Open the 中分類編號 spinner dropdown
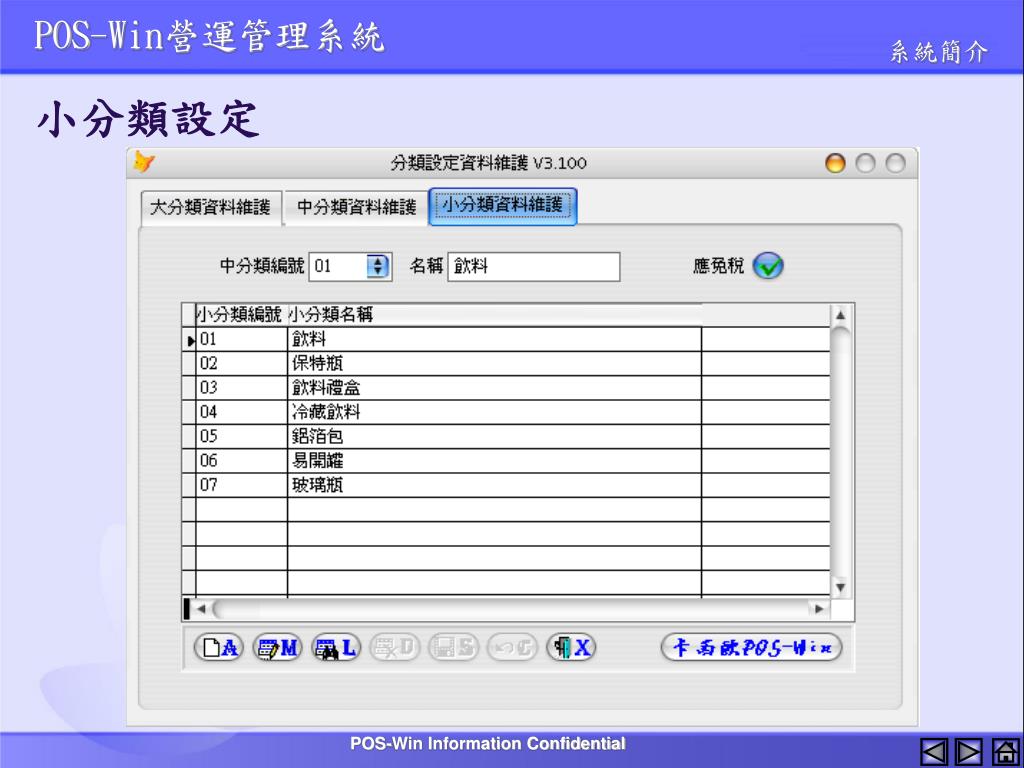The height and width of the screenshot is (768, 1024). tap(377, 266)
